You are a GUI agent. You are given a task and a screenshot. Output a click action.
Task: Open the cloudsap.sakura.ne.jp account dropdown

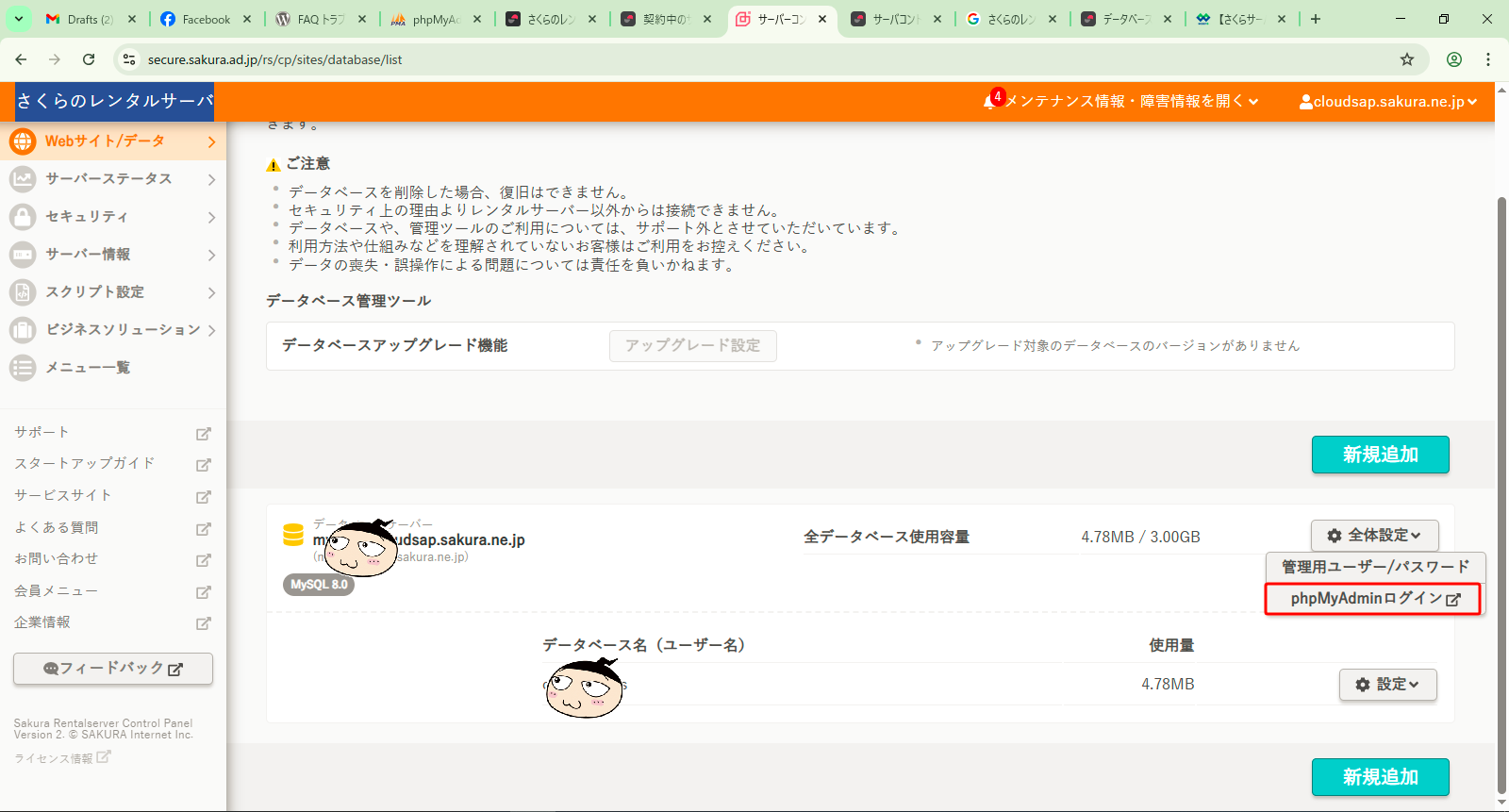click(x=1388, y=102)
